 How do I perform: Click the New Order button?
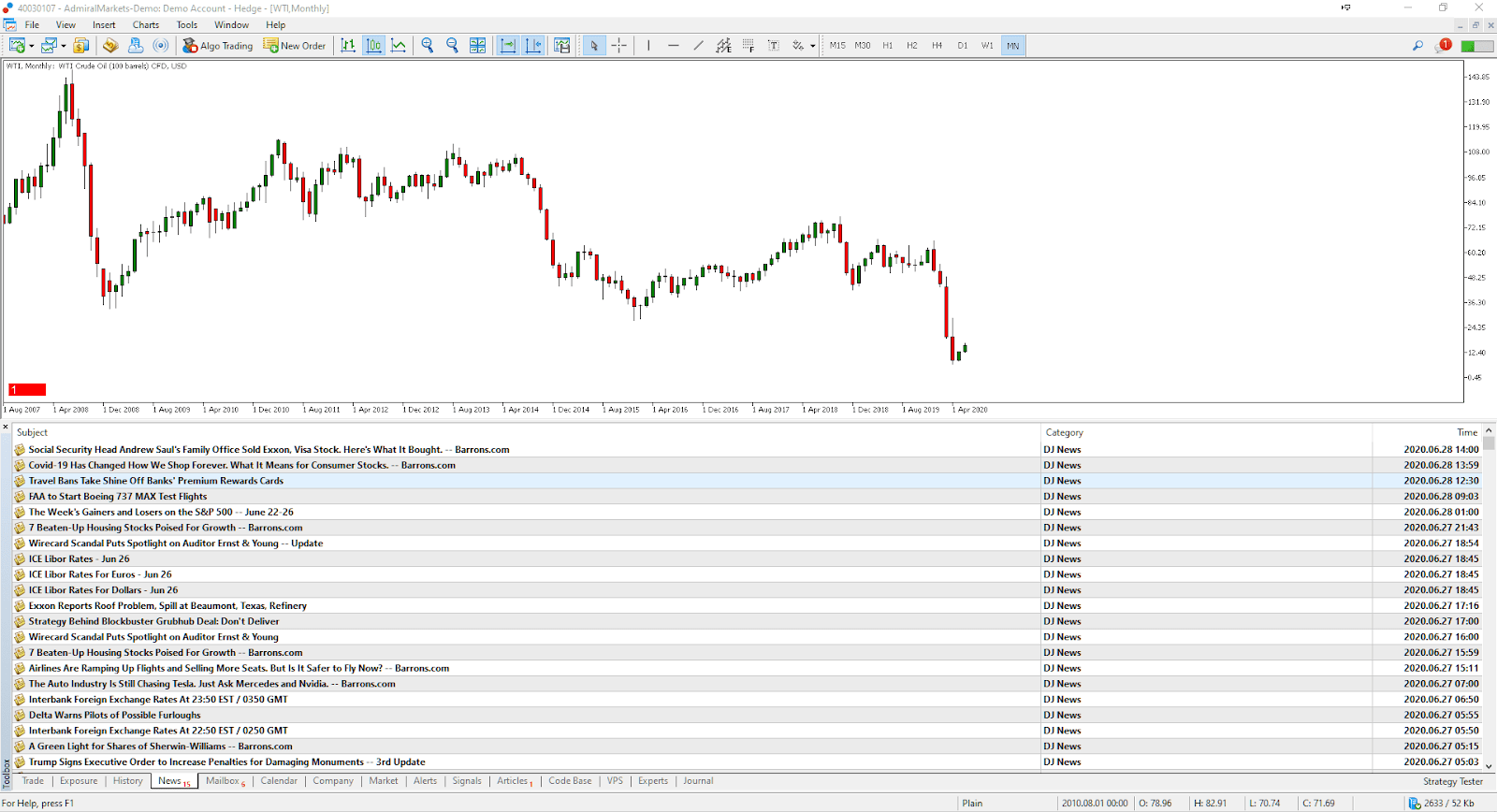[x=295, y=45]
